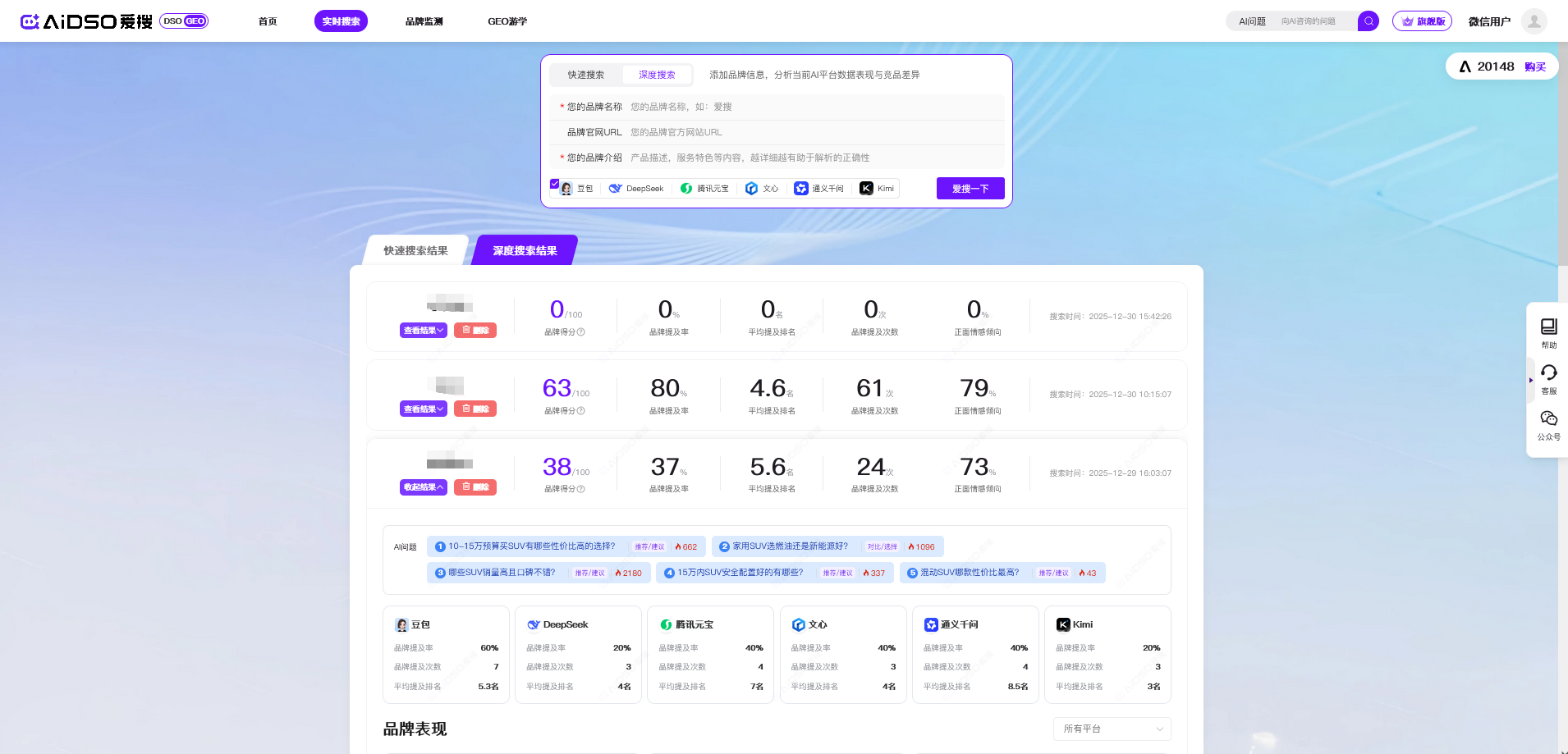Click the vertical page scrollbar

point(1562,164)
